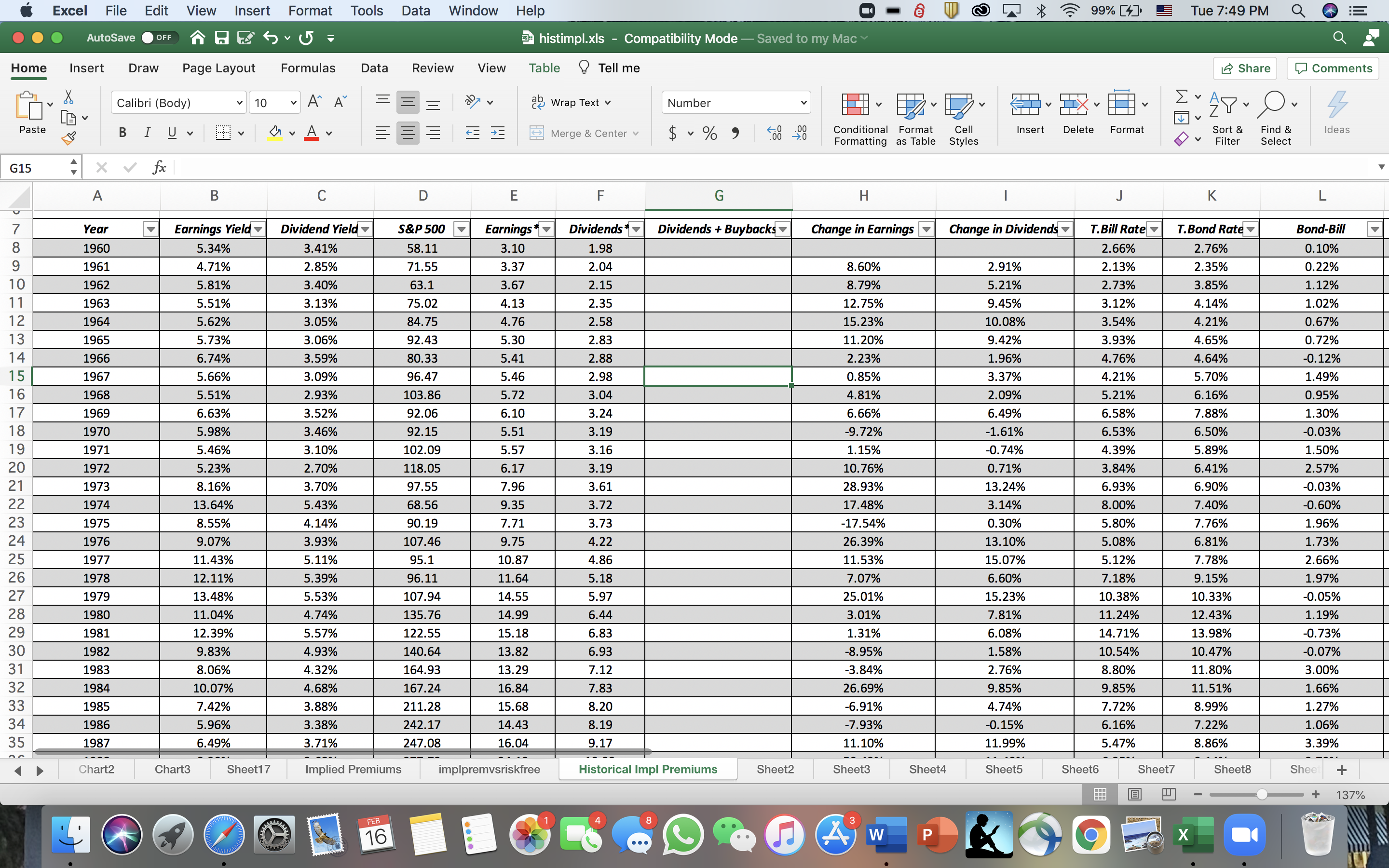Switch to the Formulas ribbon tab
Image resolution: width=1389 pixels, height=868 pixels.
point(308,68)
